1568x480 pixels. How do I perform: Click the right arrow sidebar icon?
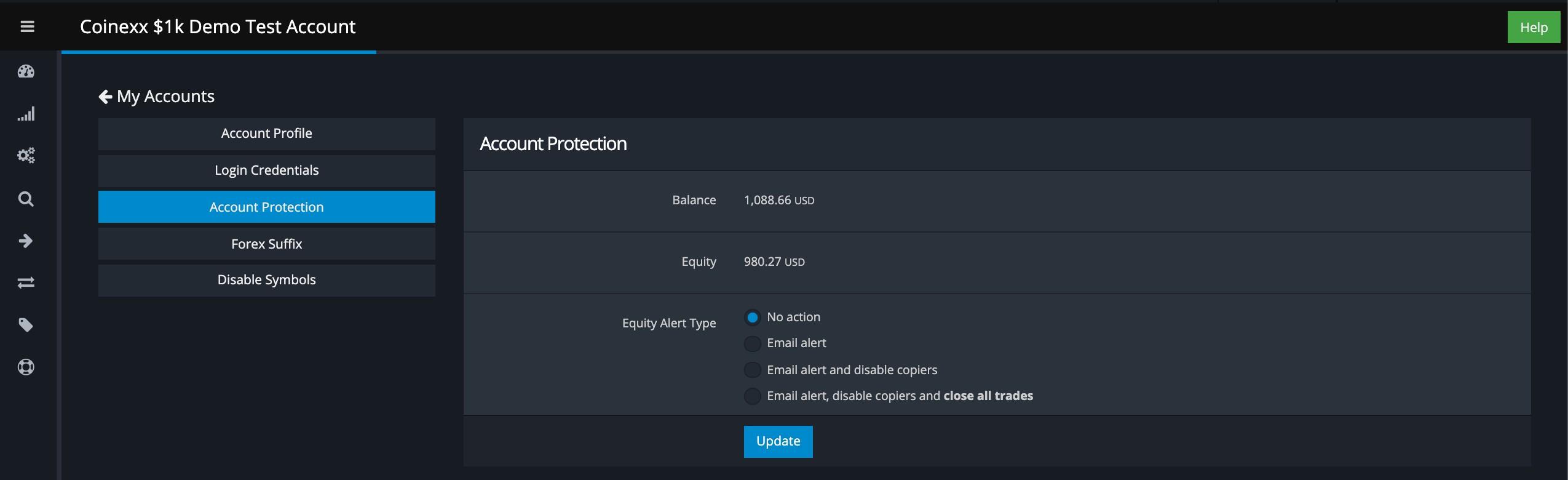coord(26,241)
